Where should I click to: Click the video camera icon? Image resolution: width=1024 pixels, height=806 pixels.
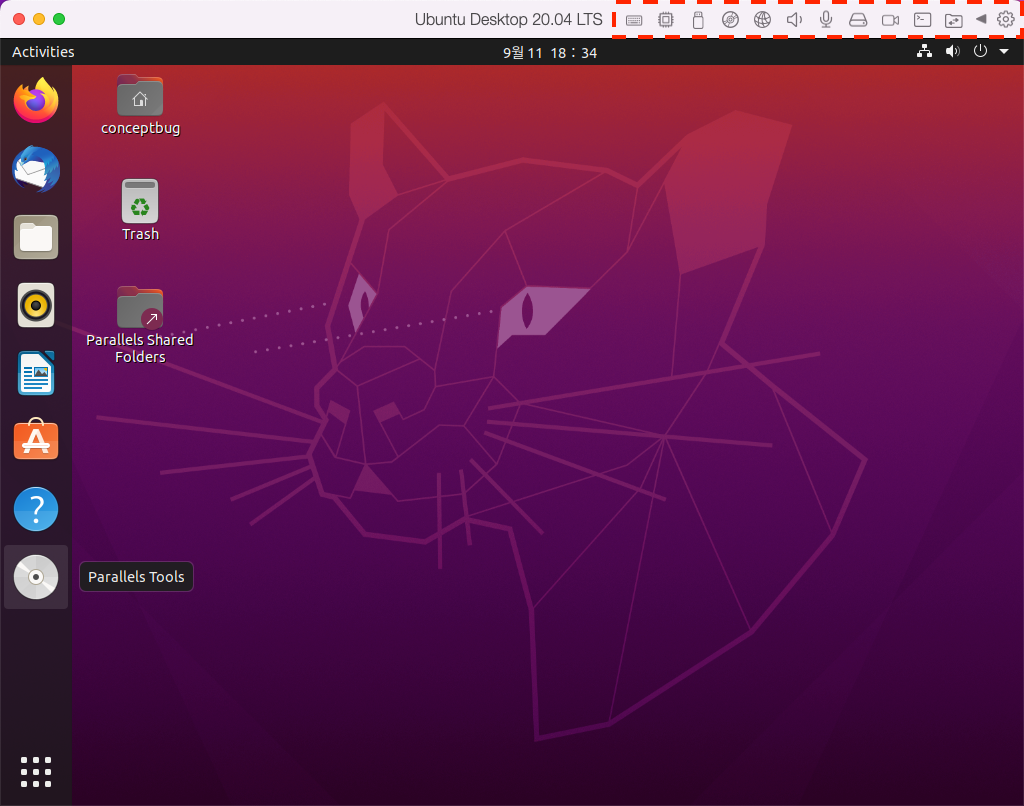[x=890, y=20]
